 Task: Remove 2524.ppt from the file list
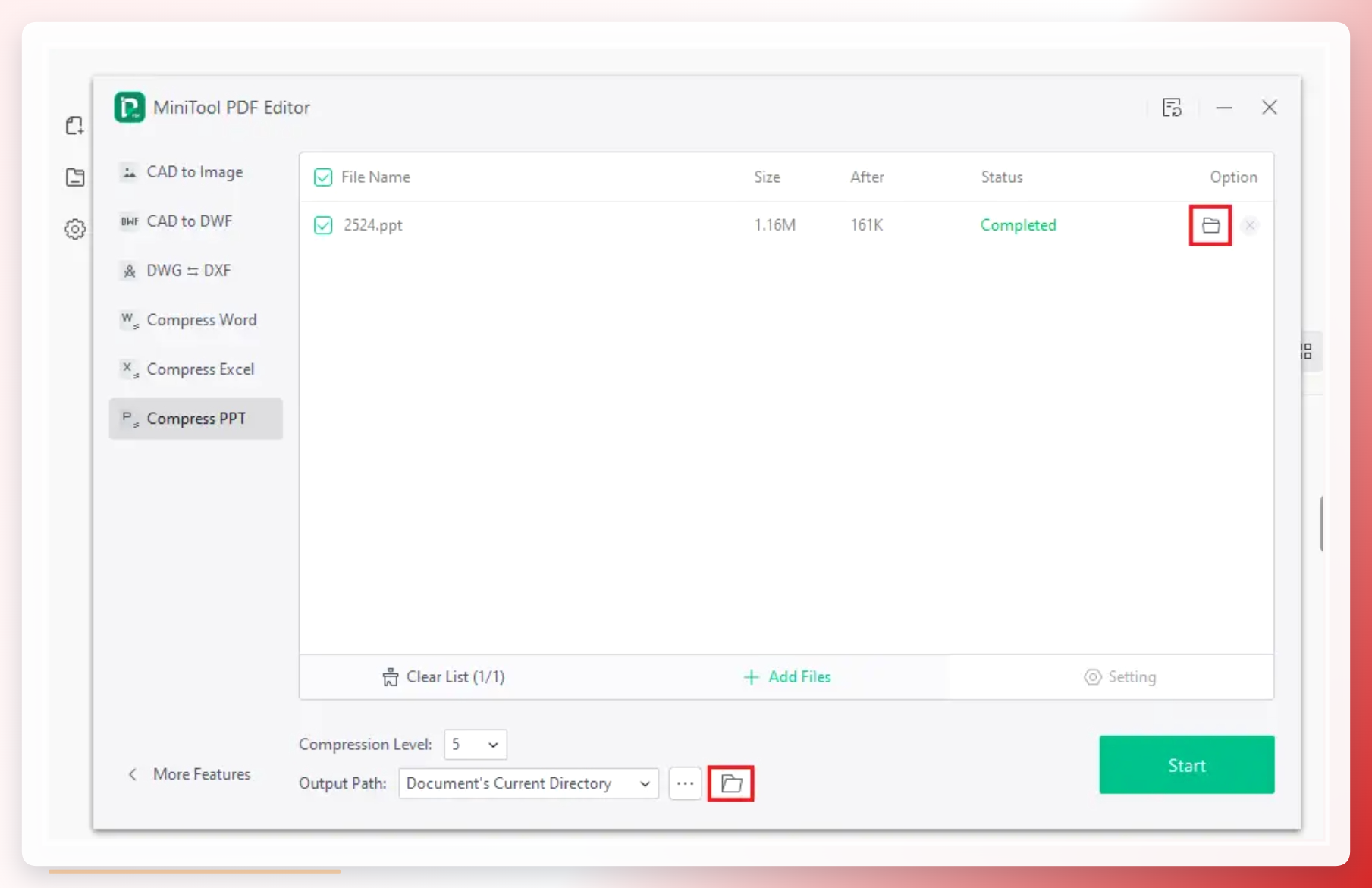(1250, 225)
